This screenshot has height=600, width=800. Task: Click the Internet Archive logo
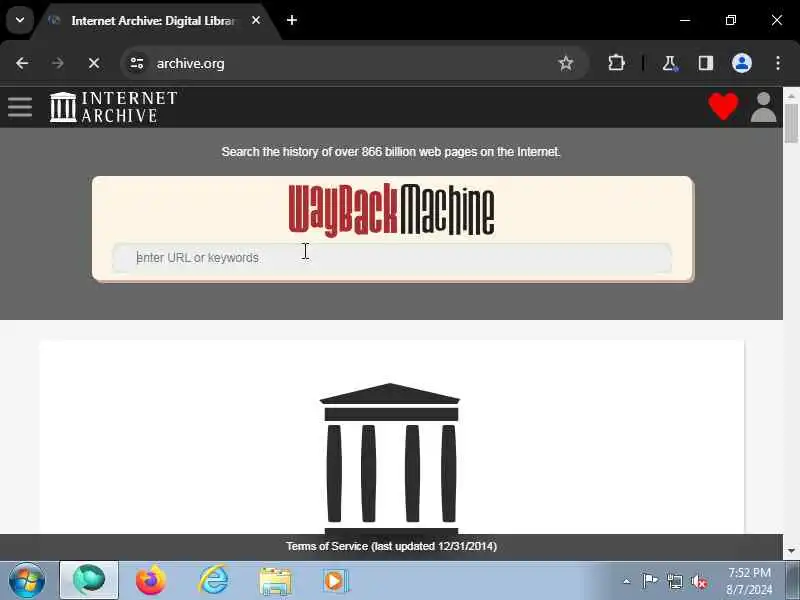pos(113,107)
